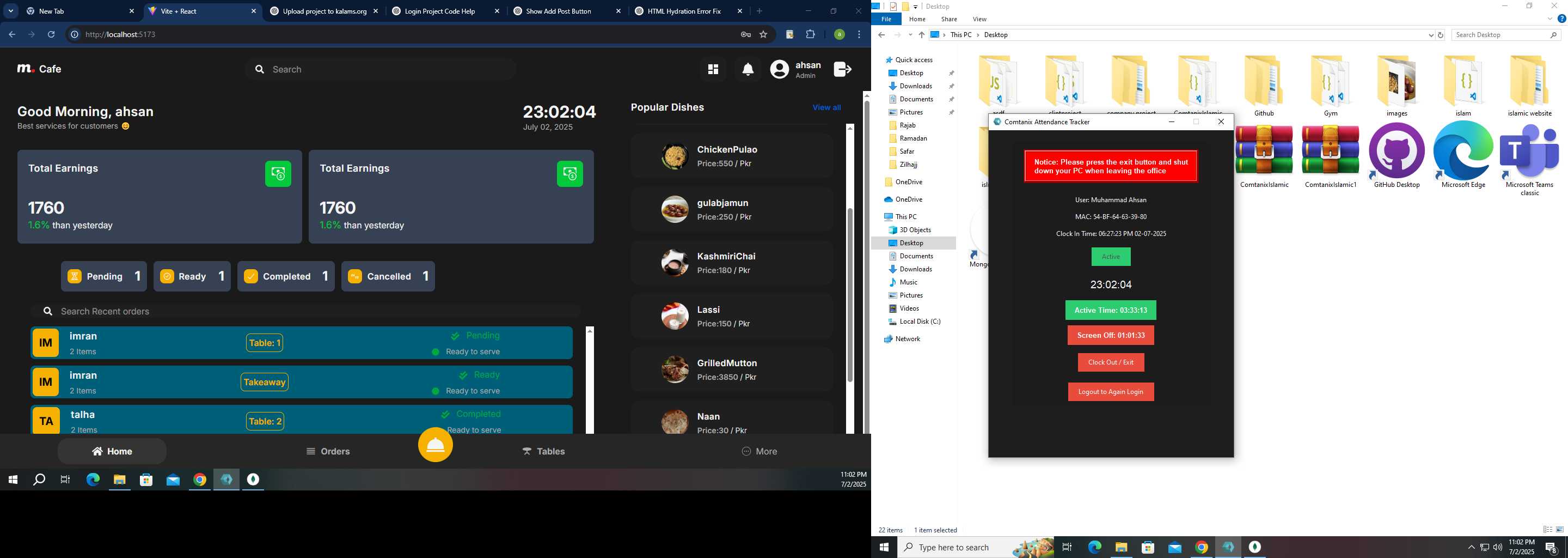Filter orders by Cancelled status

(388, 277)
